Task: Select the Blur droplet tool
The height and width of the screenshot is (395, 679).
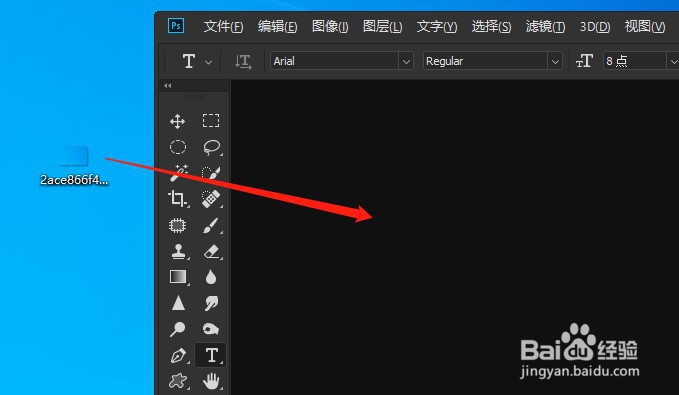Action: 211,277
